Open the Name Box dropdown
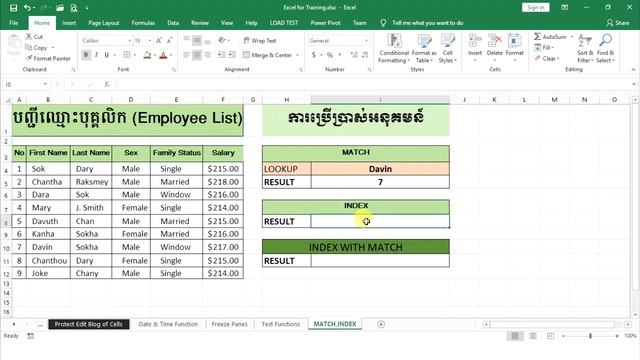640x360 pixels. pos(45,84)
